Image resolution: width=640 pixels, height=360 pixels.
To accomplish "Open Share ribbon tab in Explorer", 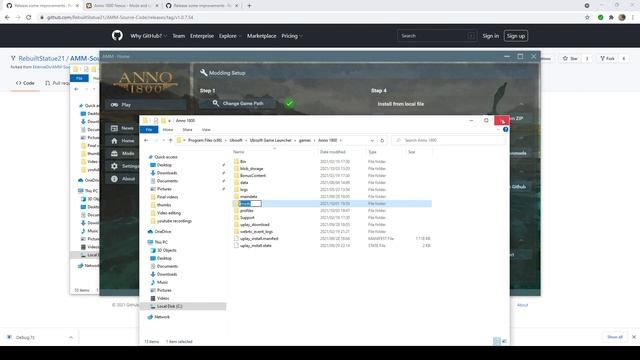I will [x=187, y=129].
